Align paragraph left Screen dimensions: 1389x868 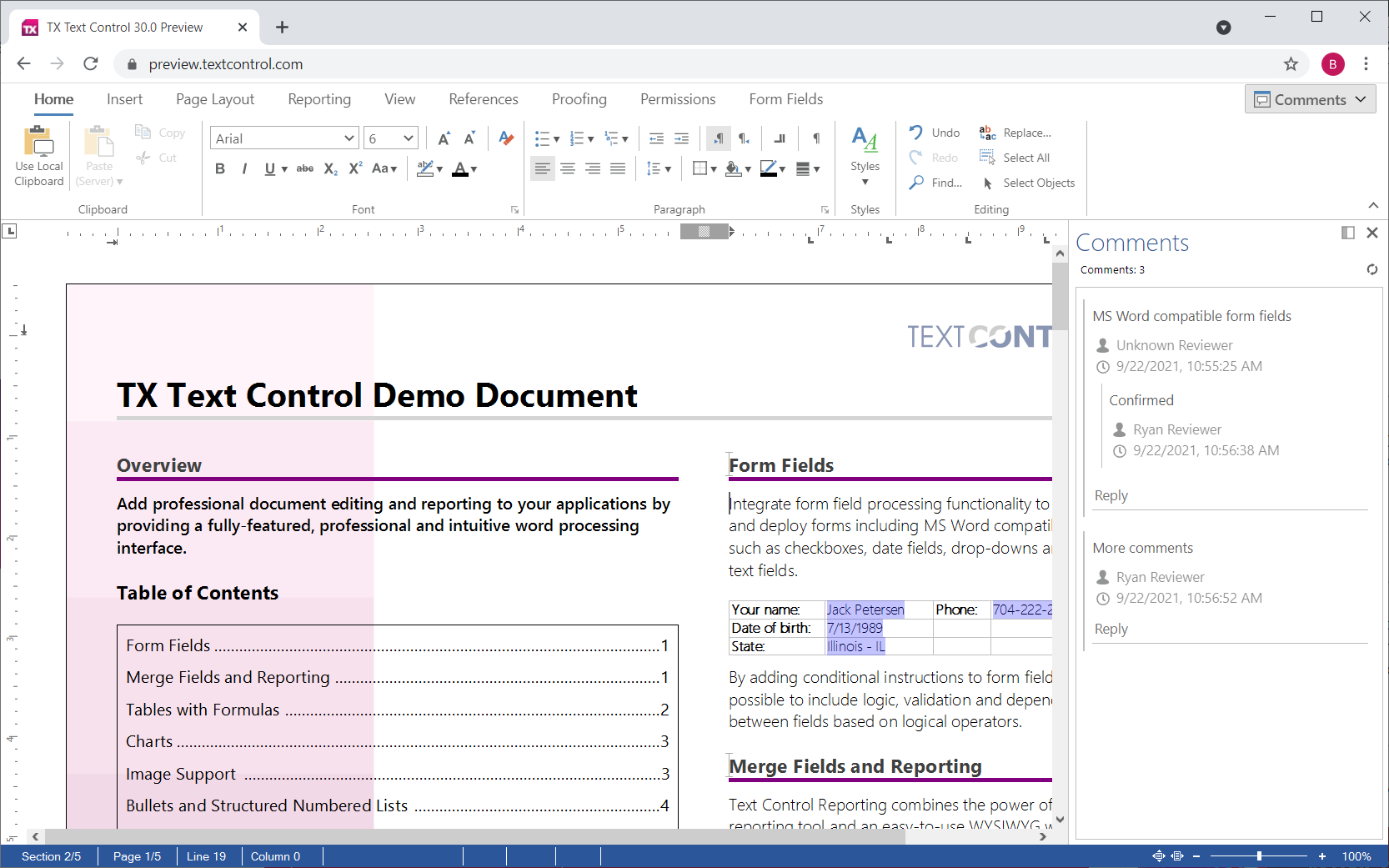pyautogui.click(x=543, y=168)
